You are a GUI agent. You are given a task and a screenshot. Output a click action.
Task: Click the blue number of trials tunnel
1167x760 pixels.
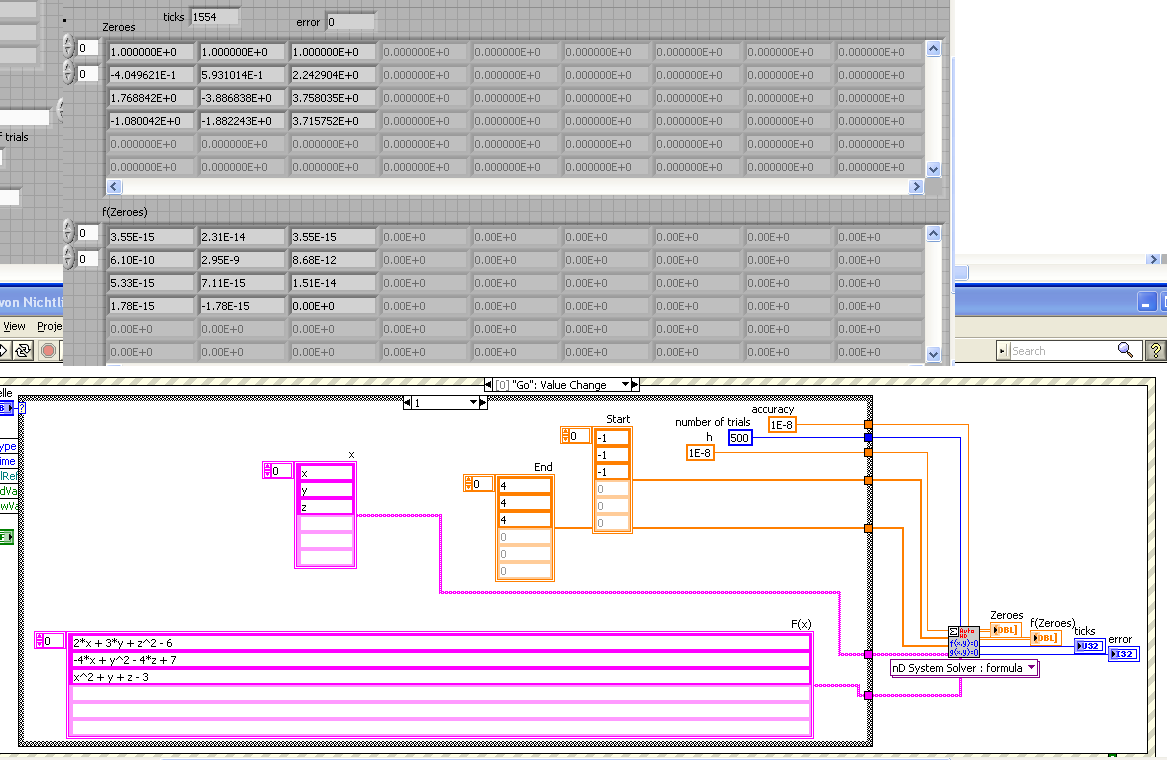[x=868, y=438]
